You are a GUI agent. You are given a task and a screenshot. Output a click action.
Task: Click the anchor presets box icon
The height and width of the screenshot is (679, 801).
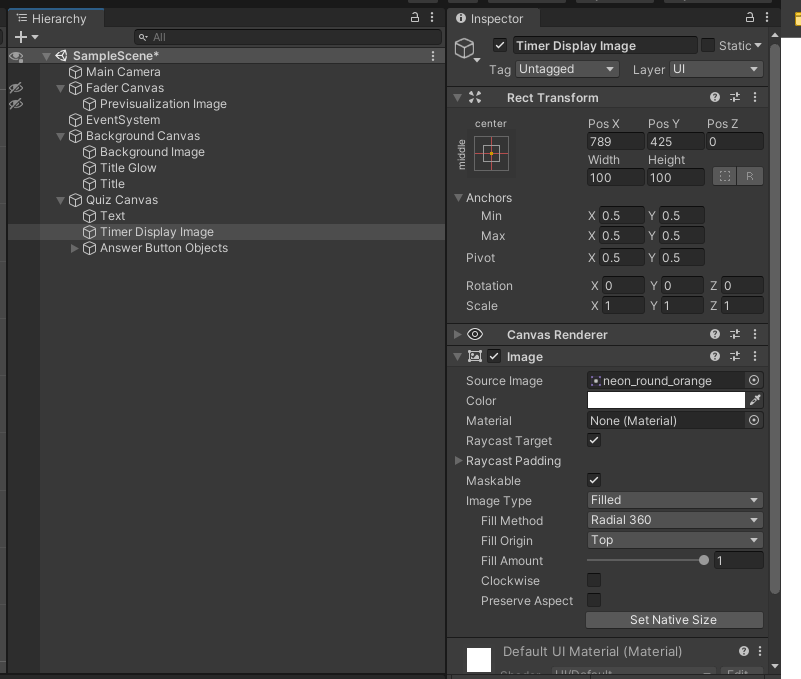pyautogui.click(x=491, y=154)
